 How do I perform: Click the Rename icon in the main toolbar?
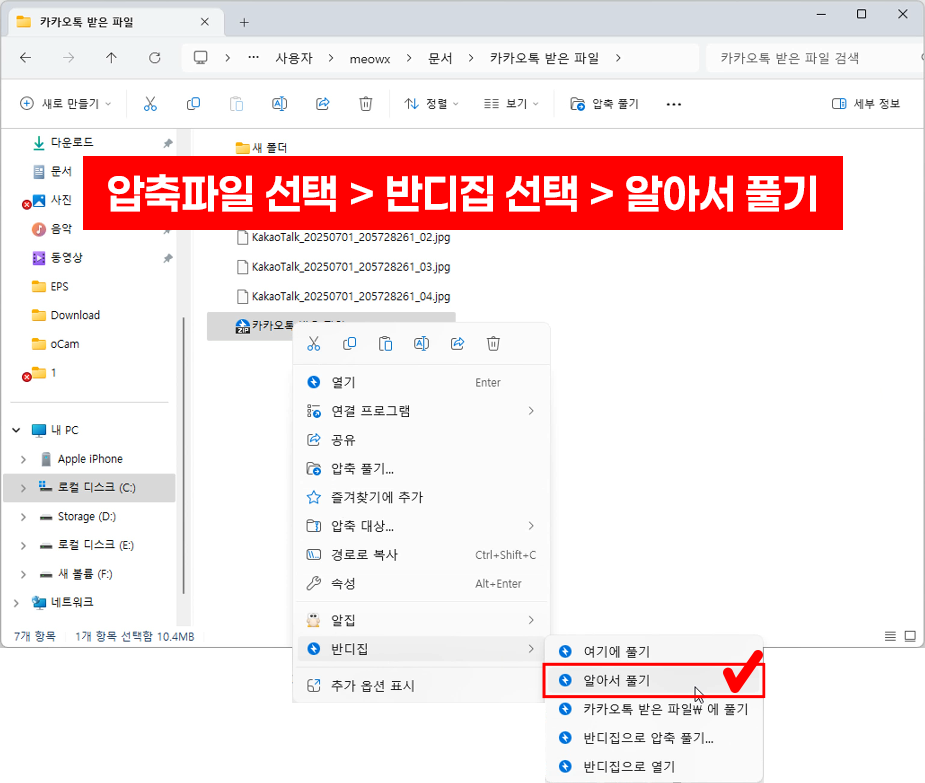(280, 104)
